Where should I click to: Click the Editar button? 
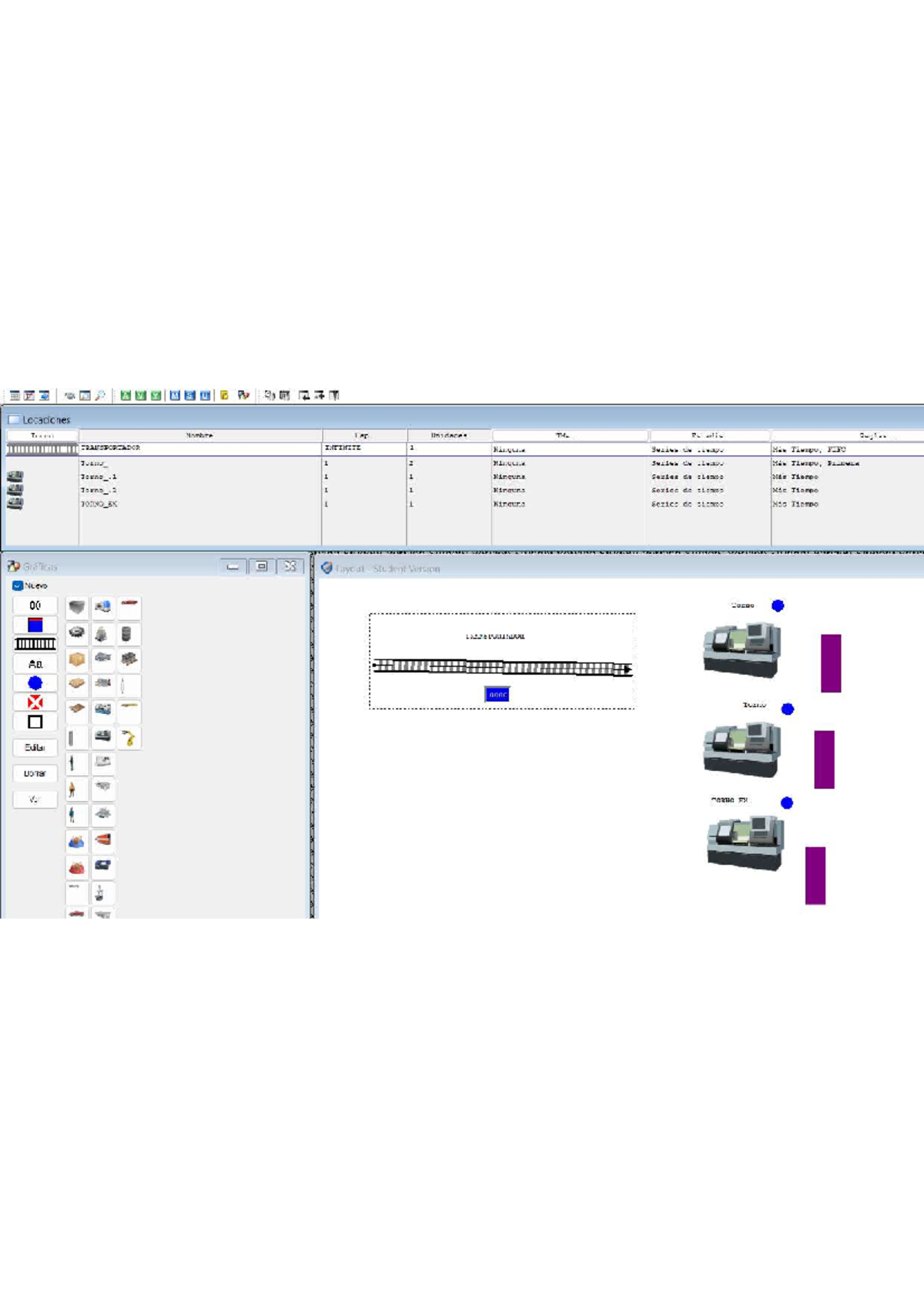[x=35, y=747]
